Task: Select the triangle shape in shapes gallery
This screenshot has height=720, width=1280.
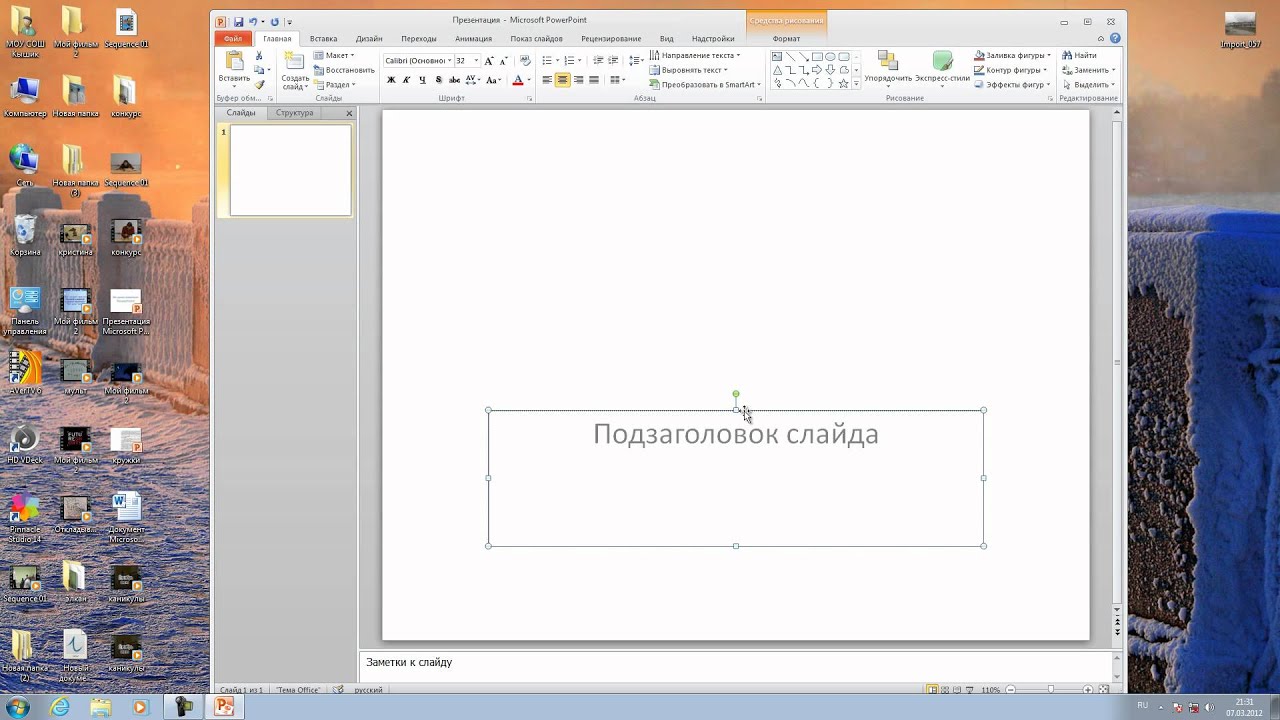Action: 777,70
